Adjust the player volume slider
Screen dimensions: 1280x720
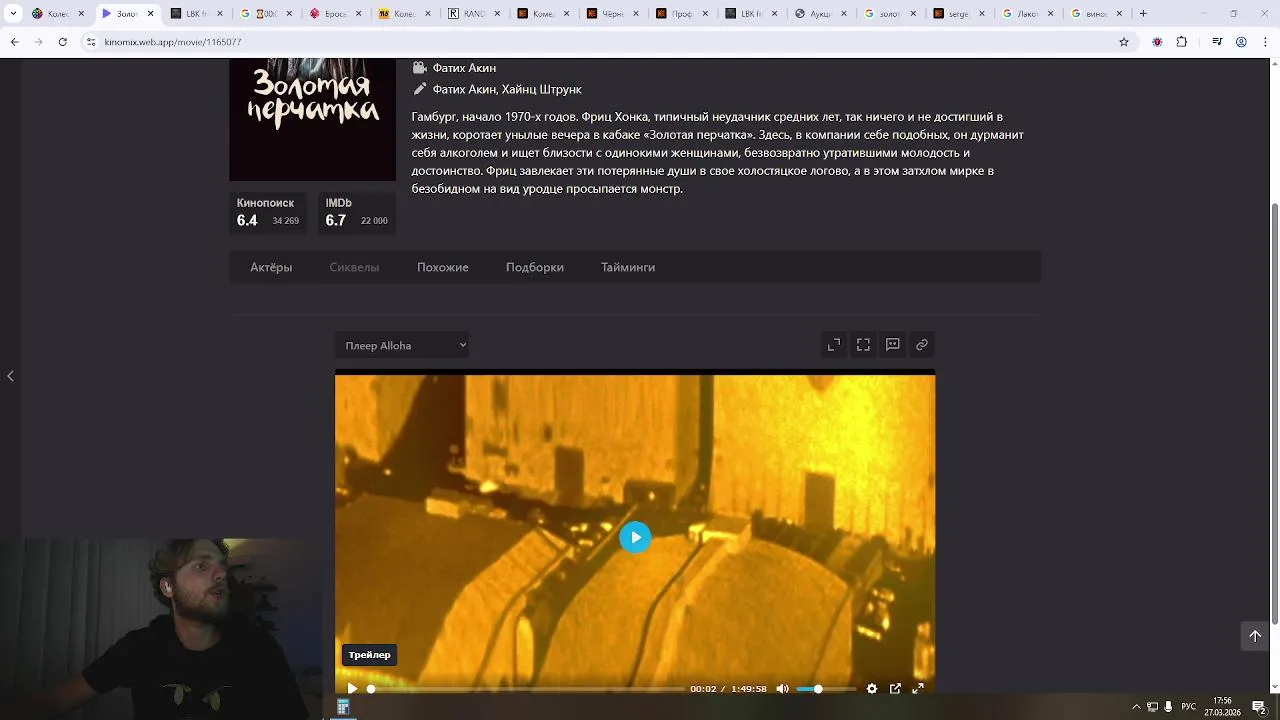click(826, 689)
